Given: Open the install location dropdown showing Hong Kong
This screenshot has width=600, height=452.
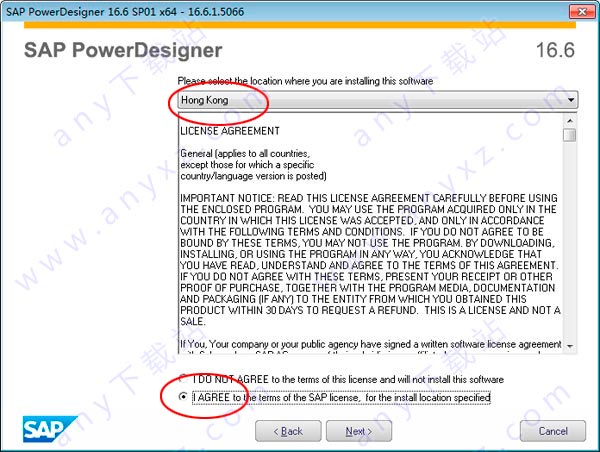Looking at the screenshot, I should point(378,100).
